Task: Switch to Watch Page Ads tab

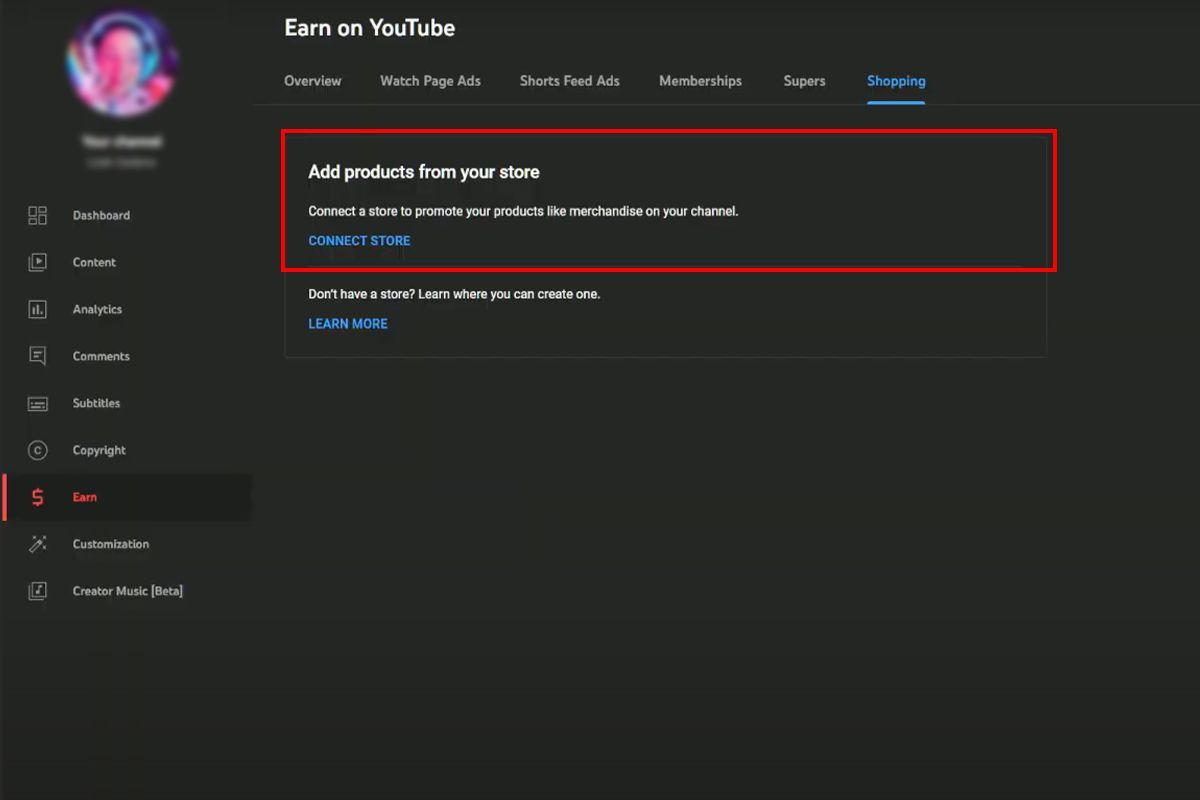Action: pos(430,81)
